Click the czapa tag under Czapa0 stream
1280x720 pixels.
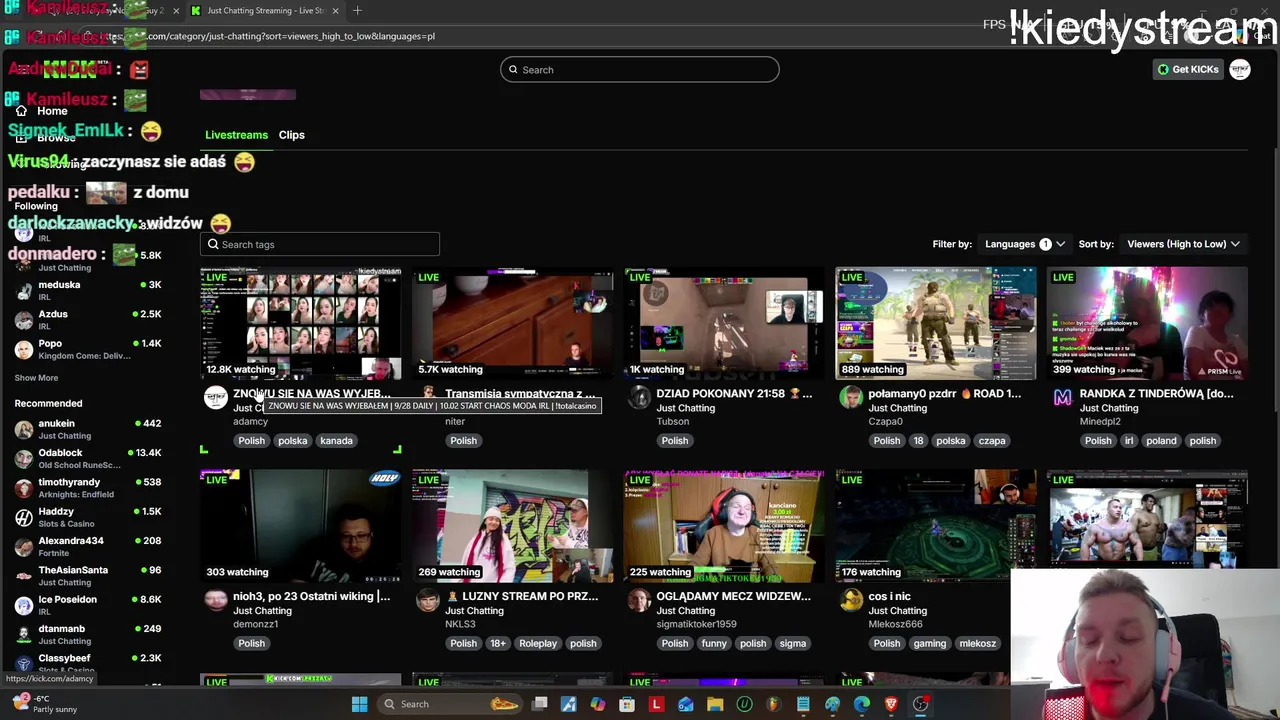coord(991,441)
